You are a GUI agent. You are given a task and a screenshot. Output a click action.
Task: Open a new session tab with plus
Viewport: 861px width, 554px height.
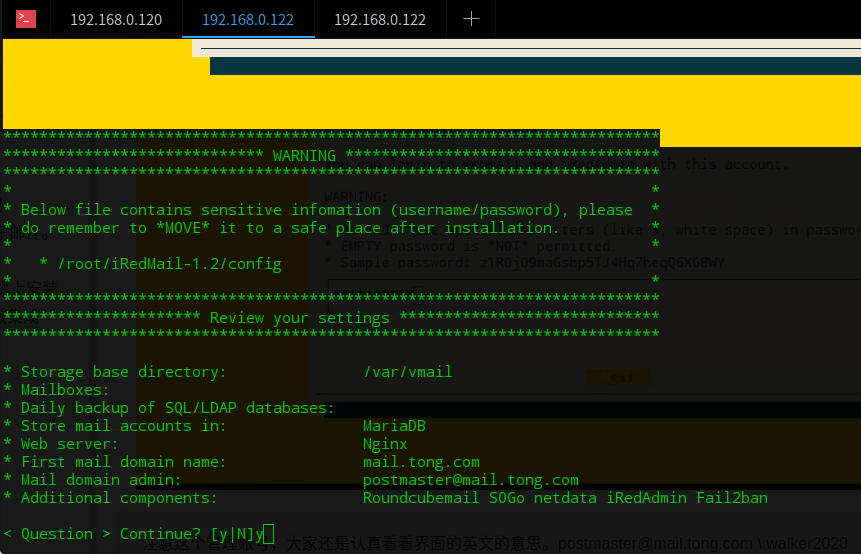(x=472, y=19)
